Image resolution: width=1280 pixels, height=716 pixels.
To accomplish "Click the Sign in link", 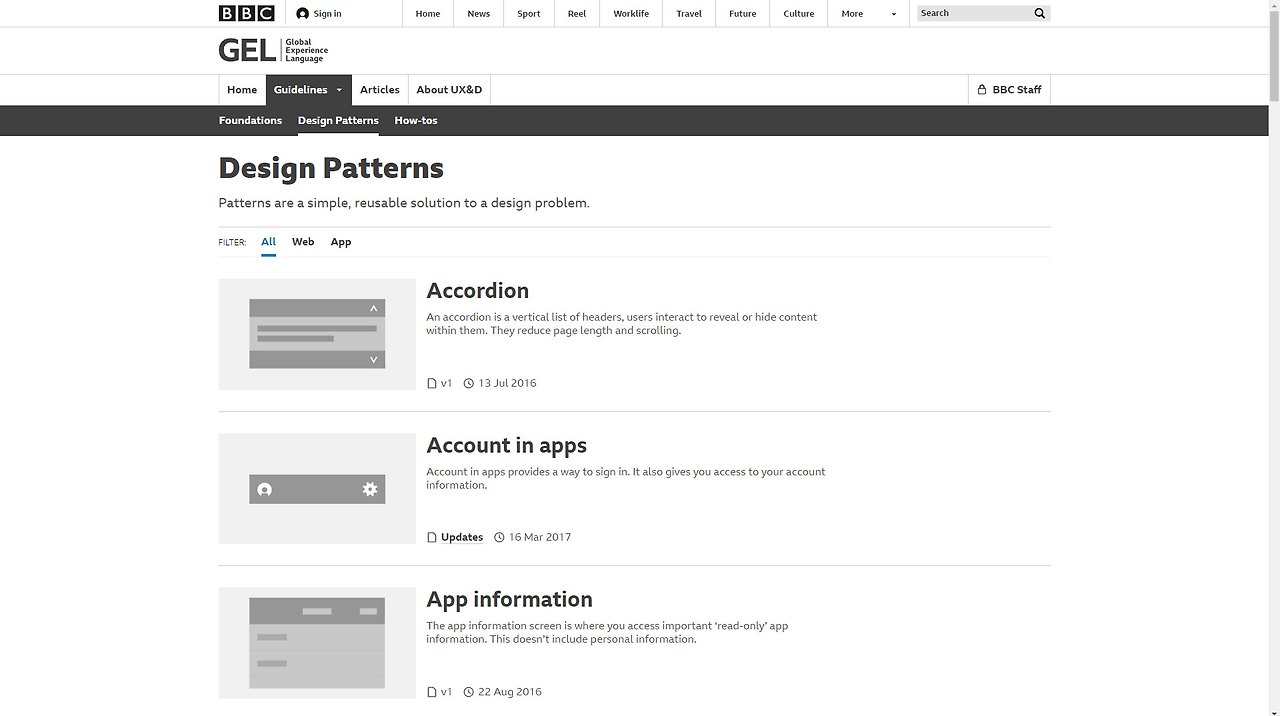I will point(327,14).
